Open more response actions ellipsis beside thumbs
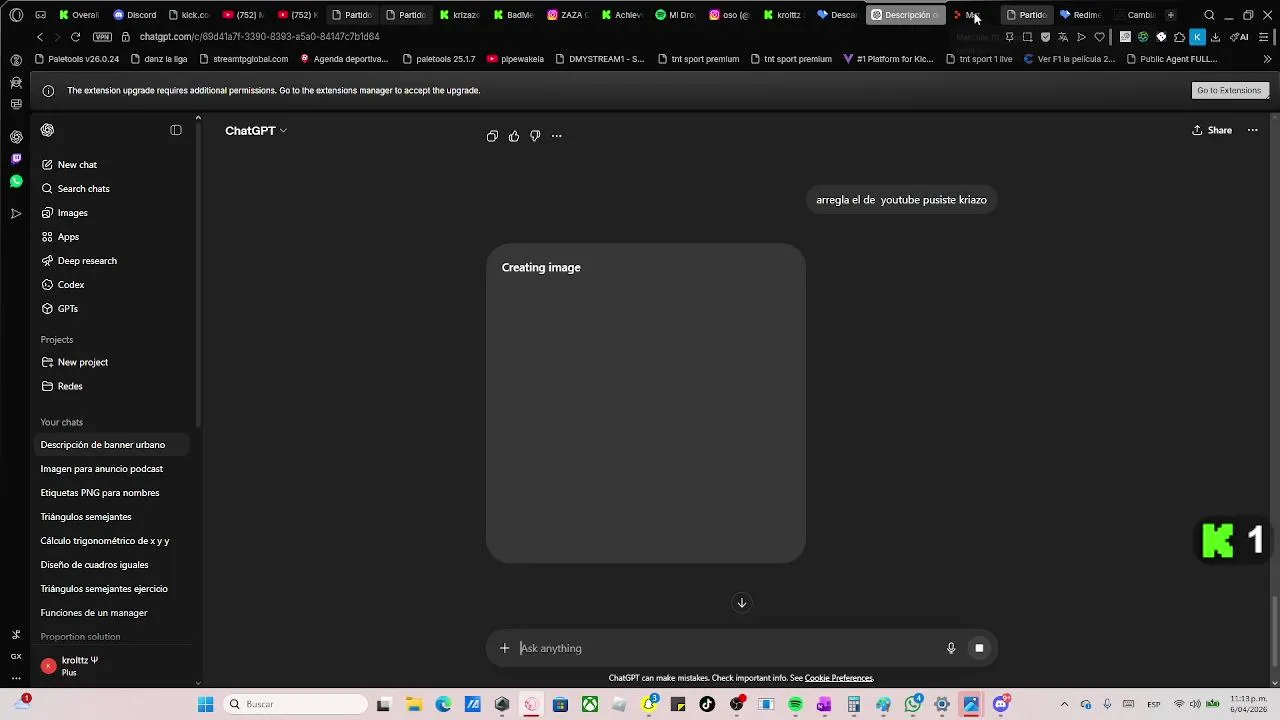1280x720 pixels. 557,136
